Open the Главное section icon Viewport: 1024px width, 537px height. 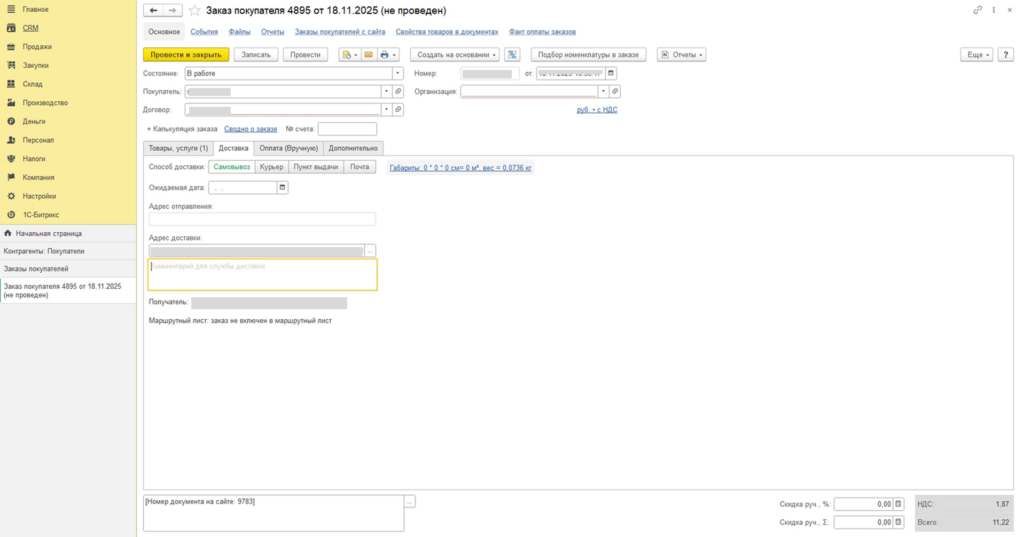[x=11, y=9]
